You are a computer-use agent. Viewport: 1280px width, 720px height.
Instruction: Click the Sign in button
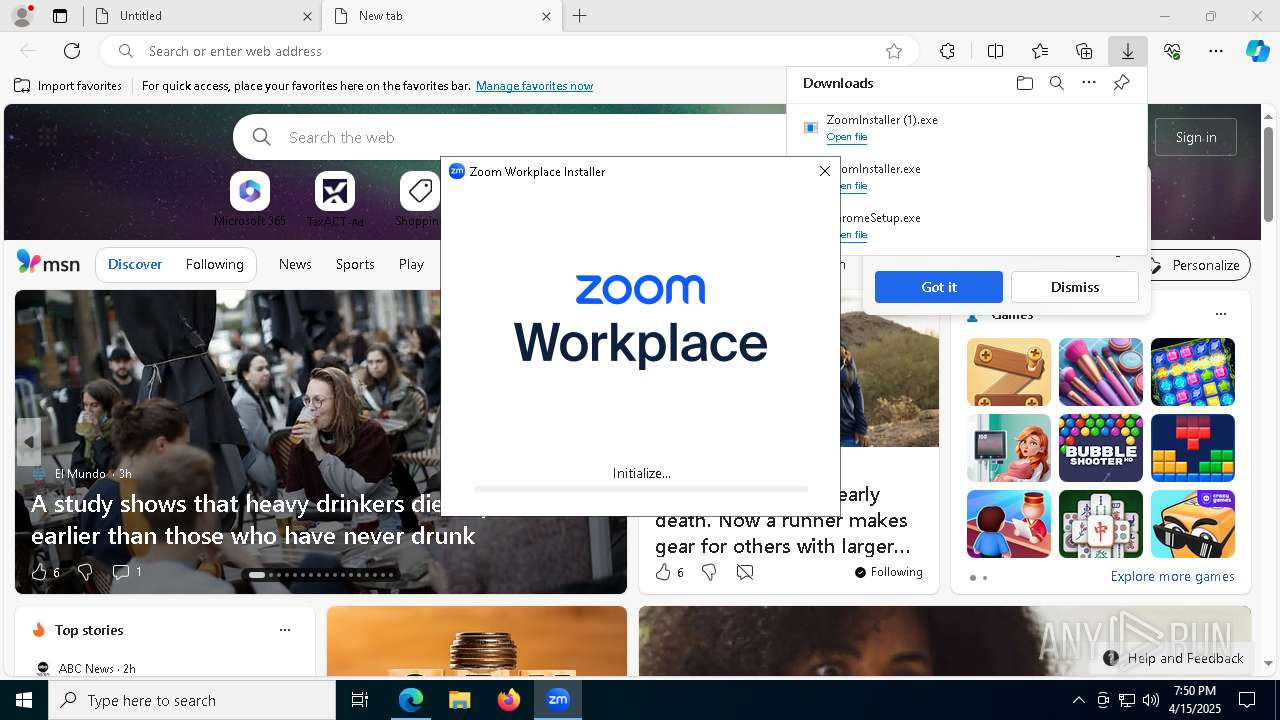click(x=1196, y=137)
